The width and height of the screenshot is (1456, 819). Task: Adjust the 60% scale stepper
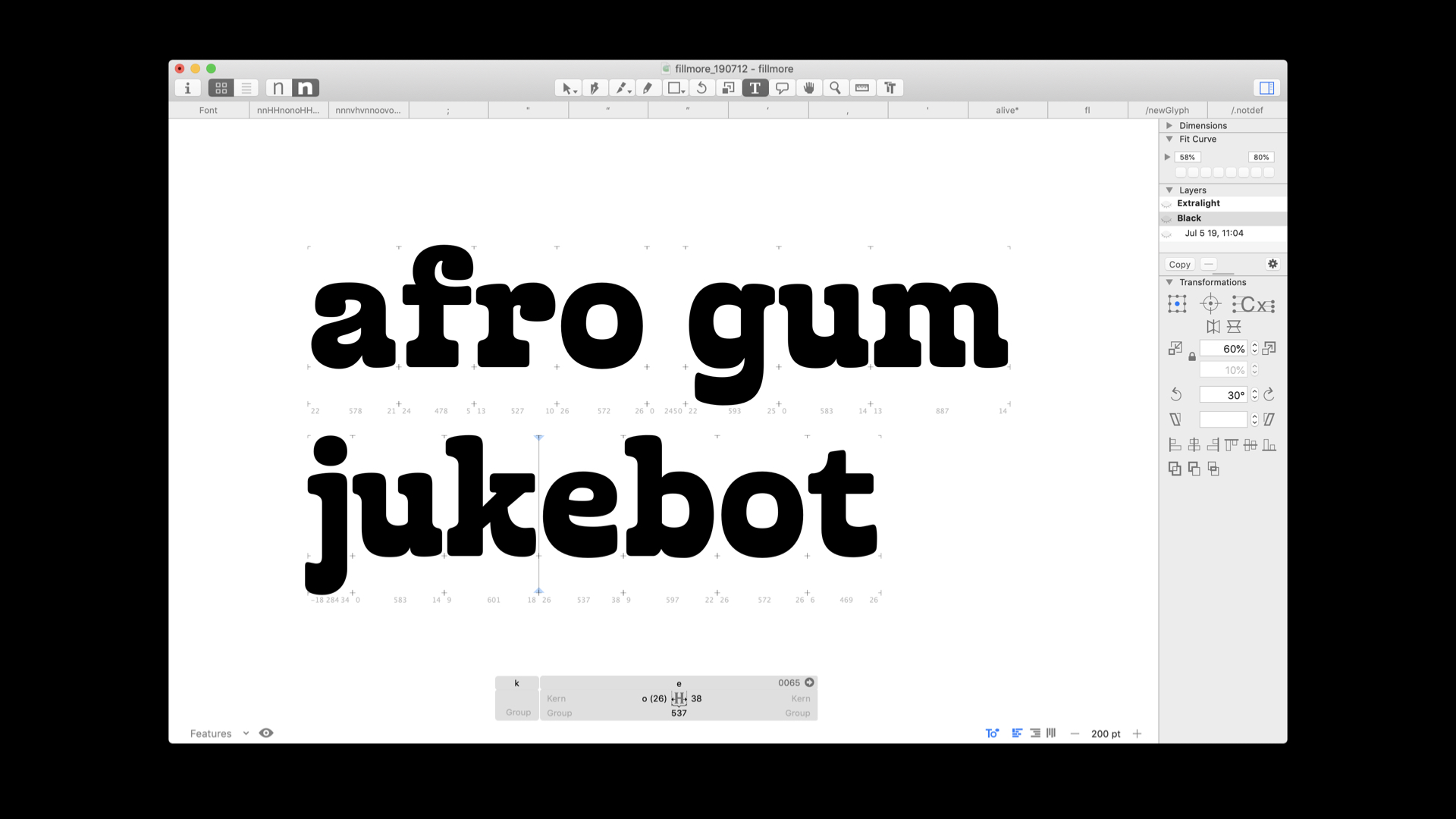point(1255,349)
